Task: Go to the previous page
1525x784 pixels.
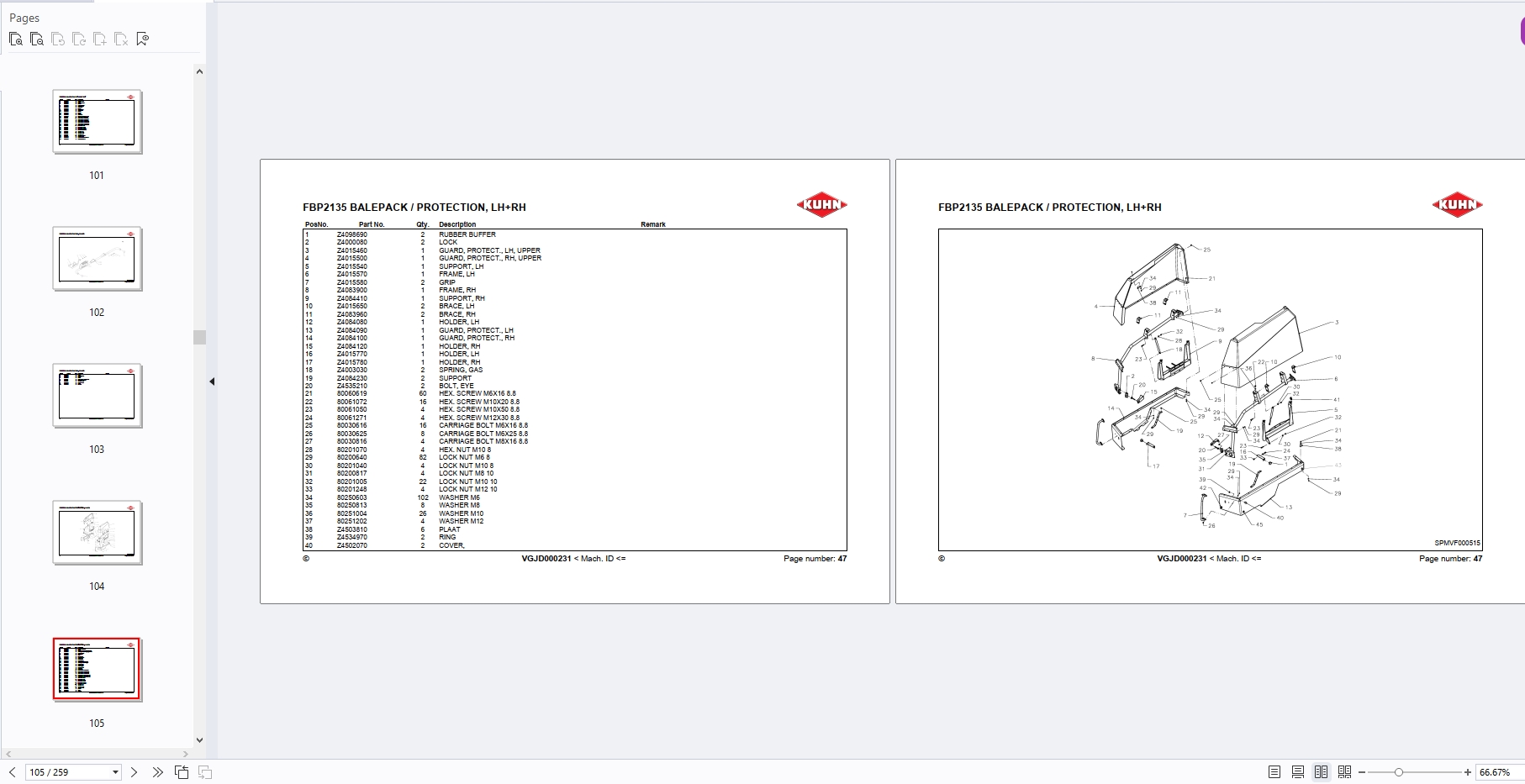Action: point(12,772)
